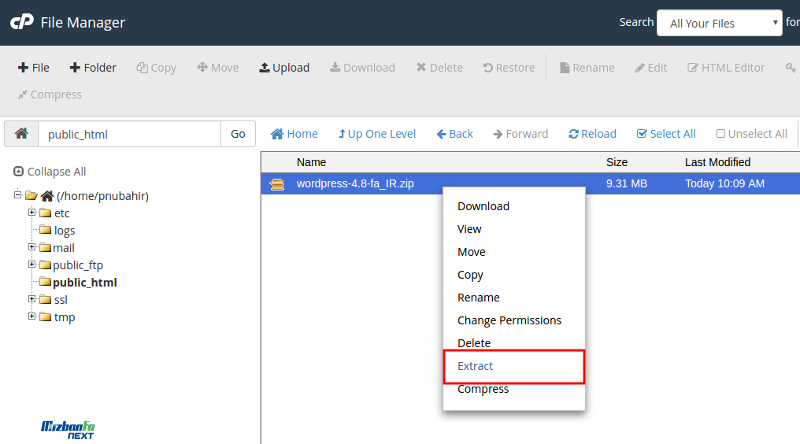Screen dimensions: 800x444
Task: Open the All Your Files search dropdown
Action: 718,22
